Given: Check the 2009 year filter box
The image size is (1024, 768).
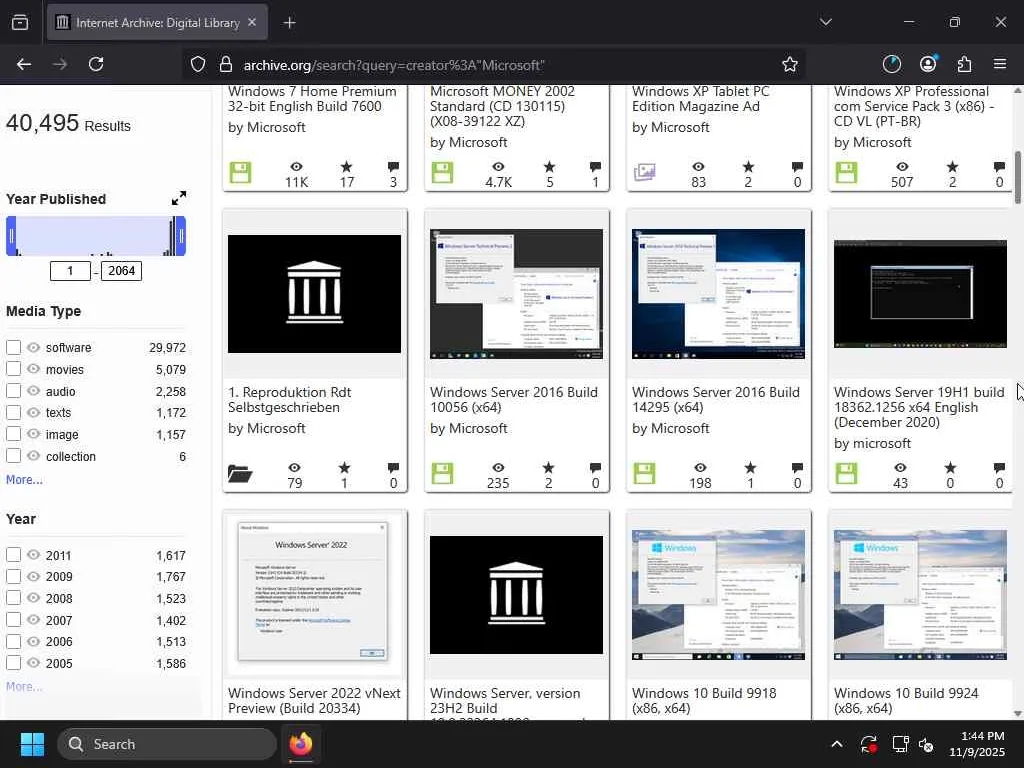Looking at the screenshot, I should (x=14, y=577).
